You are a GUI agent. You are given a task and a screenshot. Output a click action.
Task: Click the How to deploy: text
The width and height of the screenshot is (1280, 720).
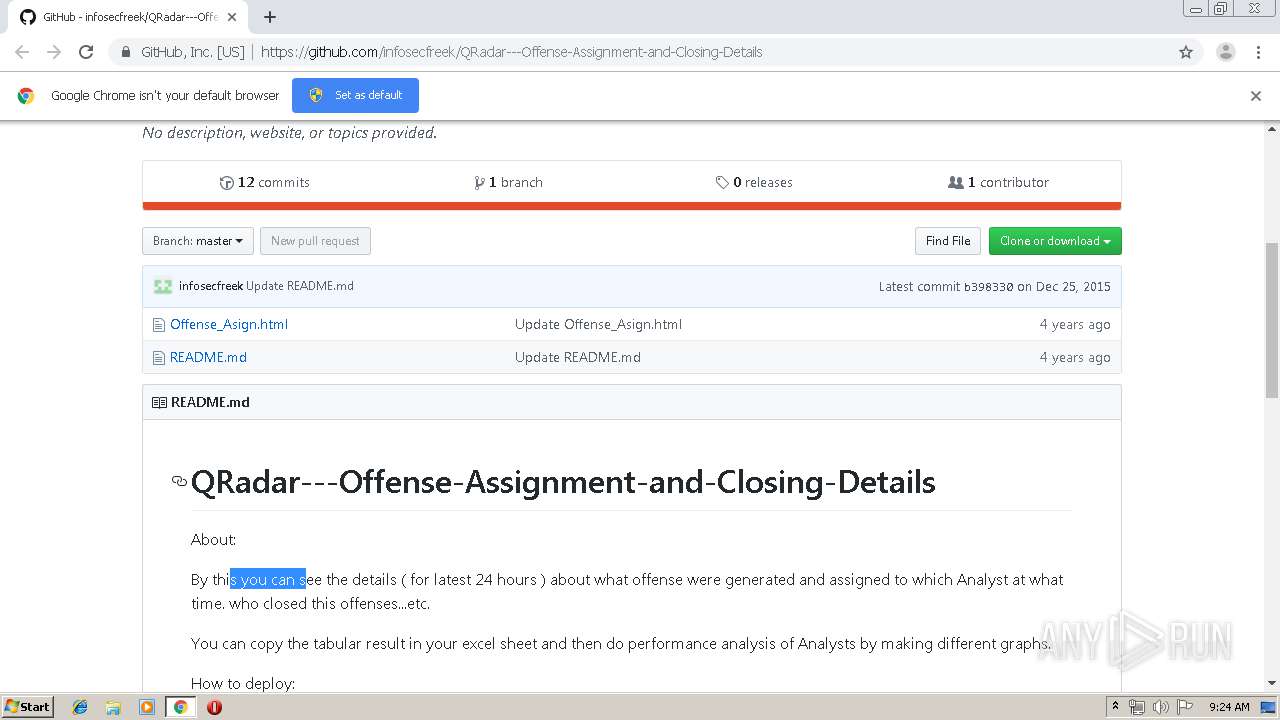coord(243,684)
